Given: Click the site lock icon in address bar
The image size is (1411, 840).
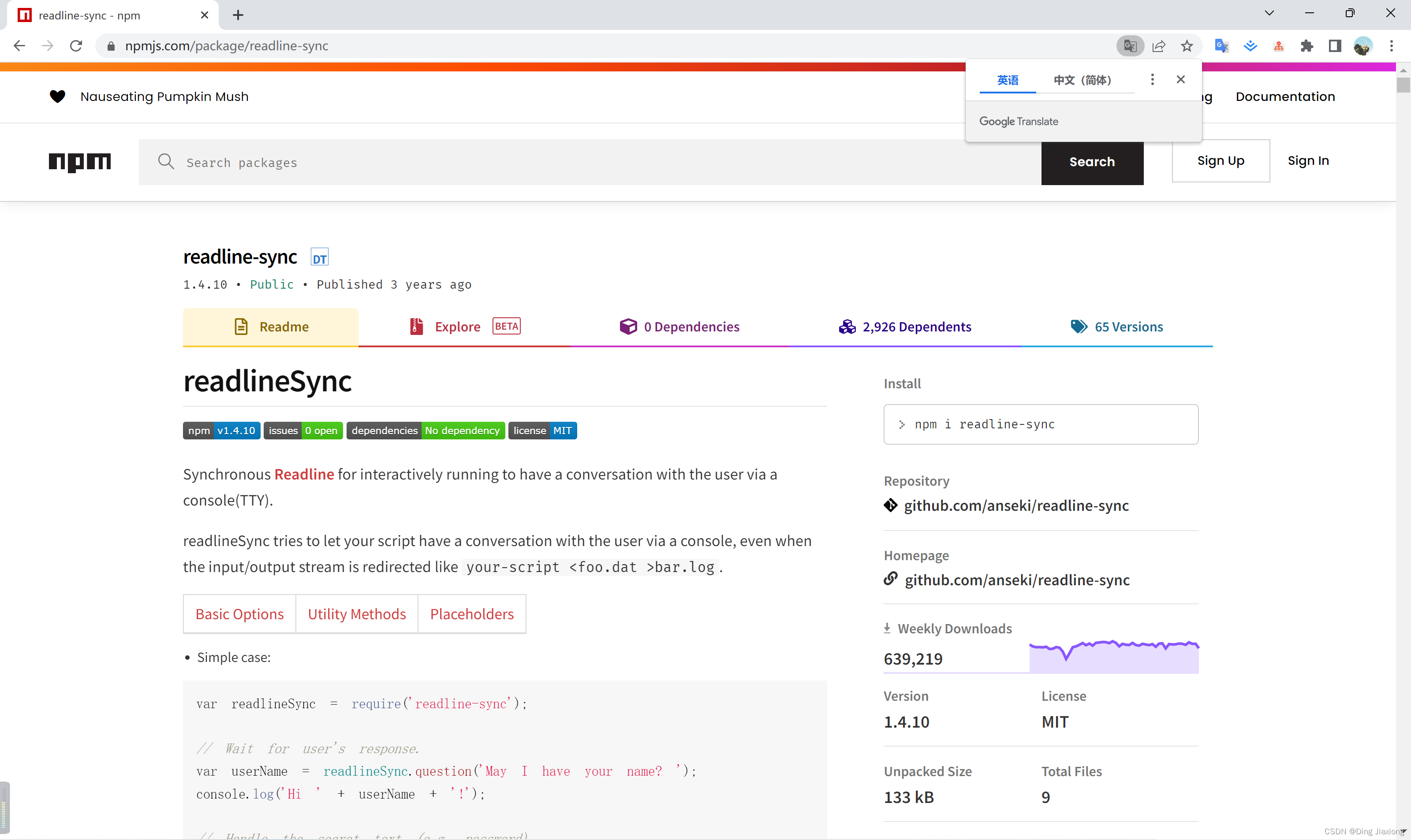Looking at the screenshot, I should pos(111,46).
